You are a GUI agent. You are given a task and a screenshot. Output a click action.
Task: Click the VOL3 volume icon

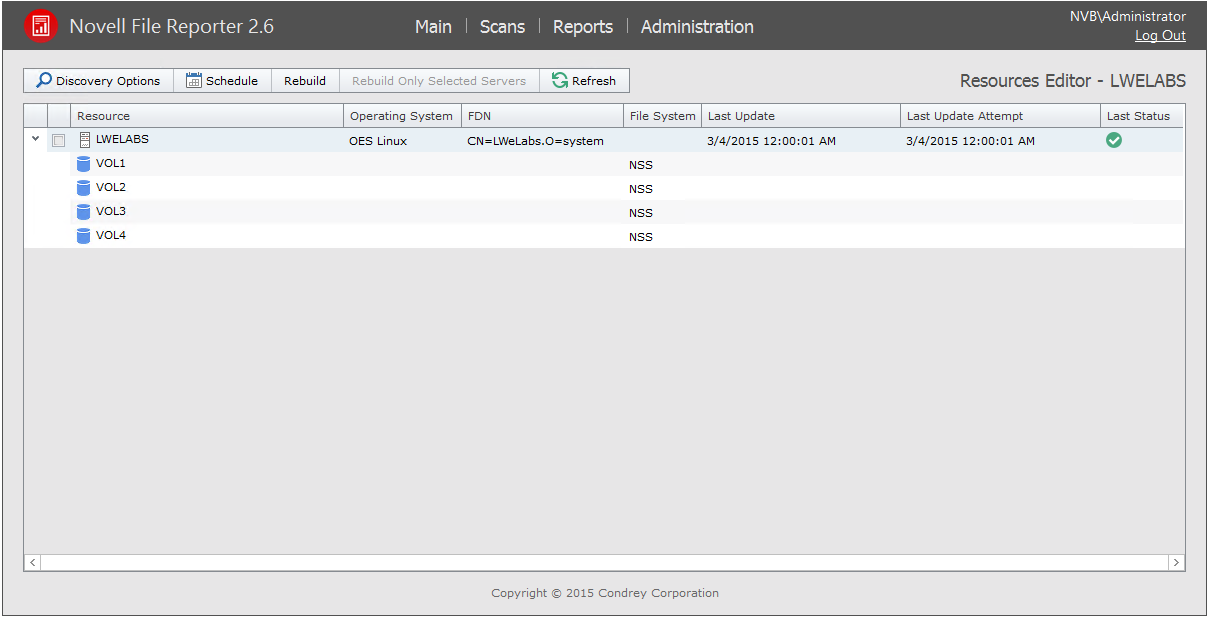tap(84, 212)
